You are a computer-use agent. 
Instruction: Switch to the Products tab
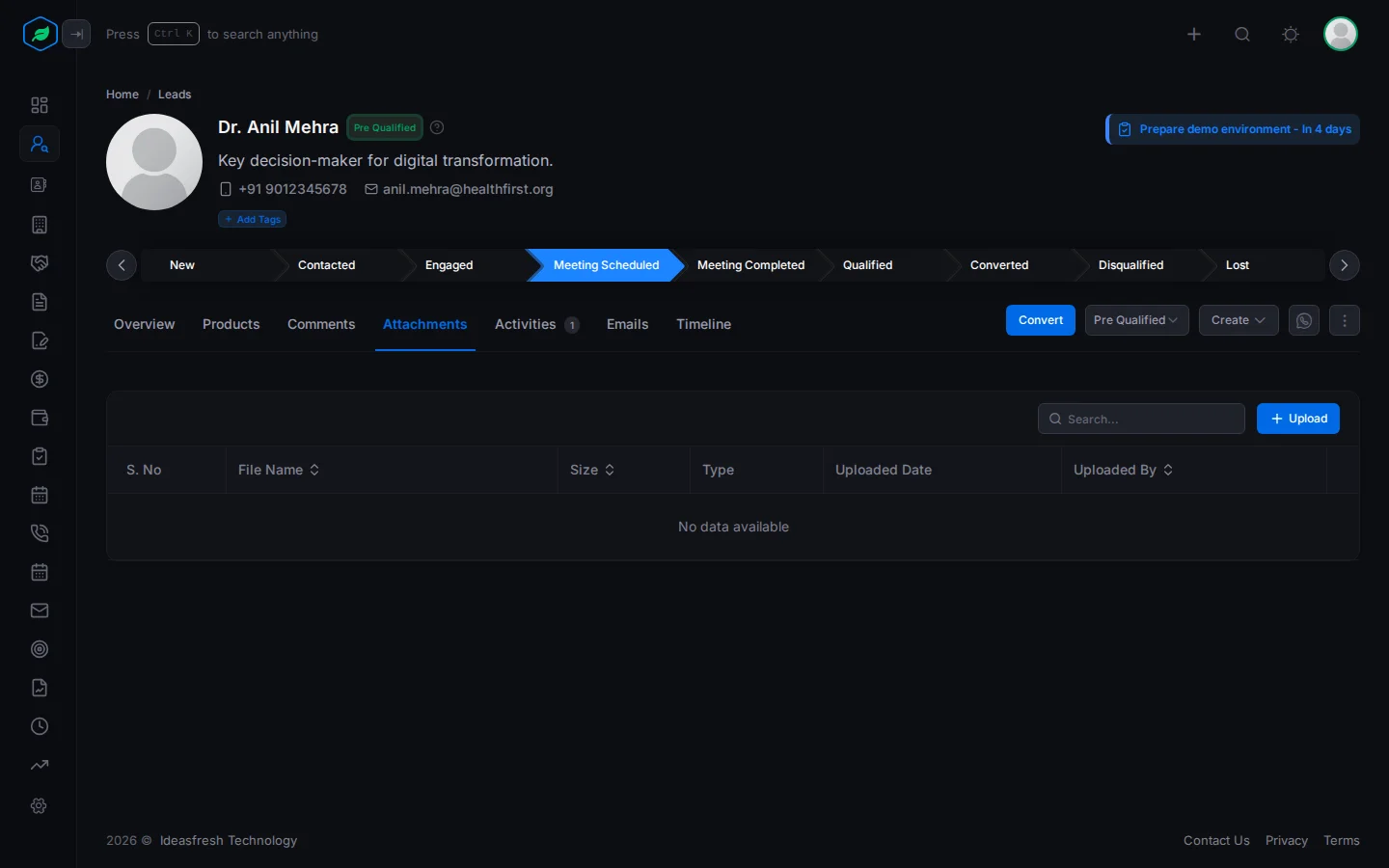click(231, 324)
